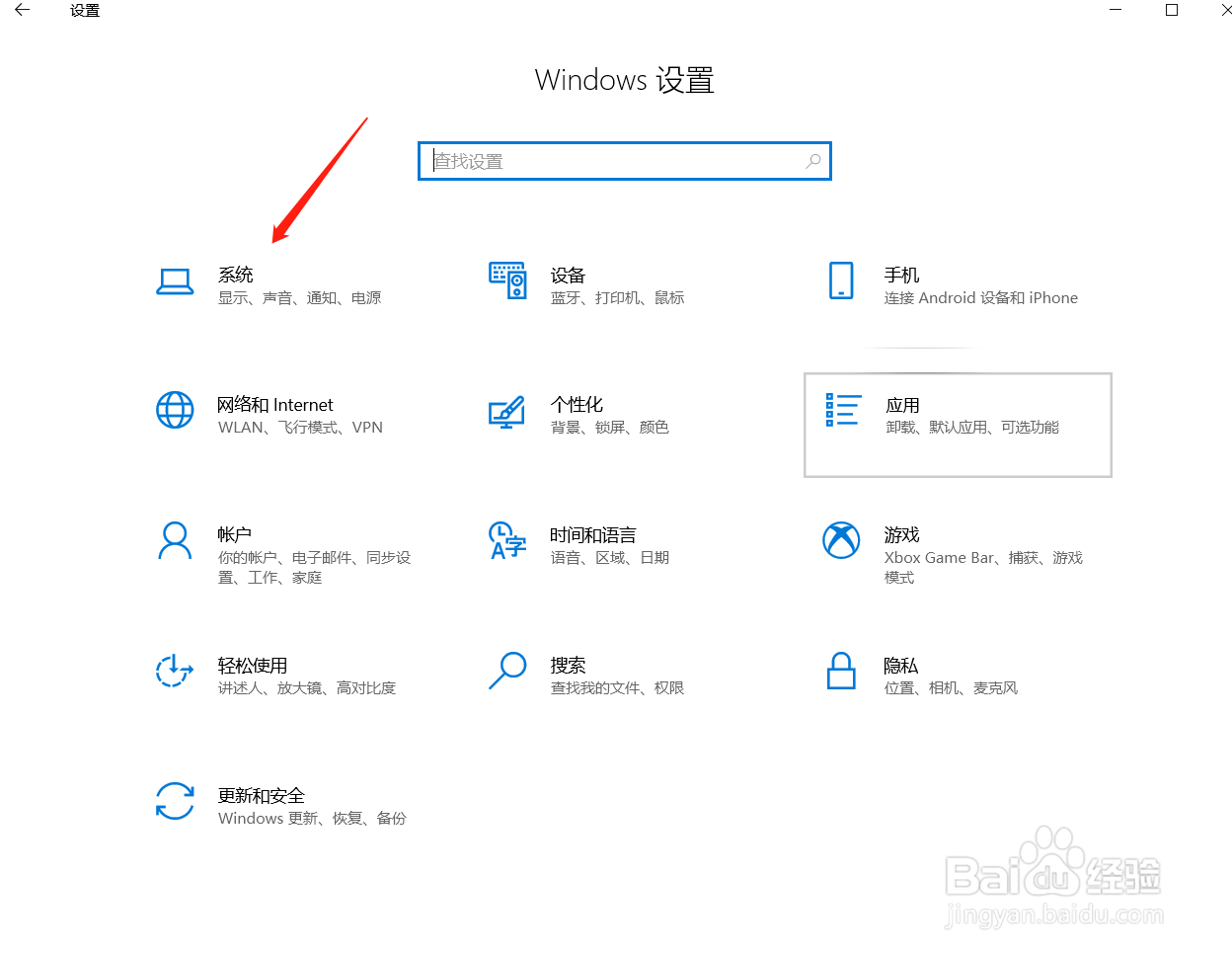Viewport: 1232px width, 957px height.
Task: Select the 轻松使用 category title
Action: (253, 666)
